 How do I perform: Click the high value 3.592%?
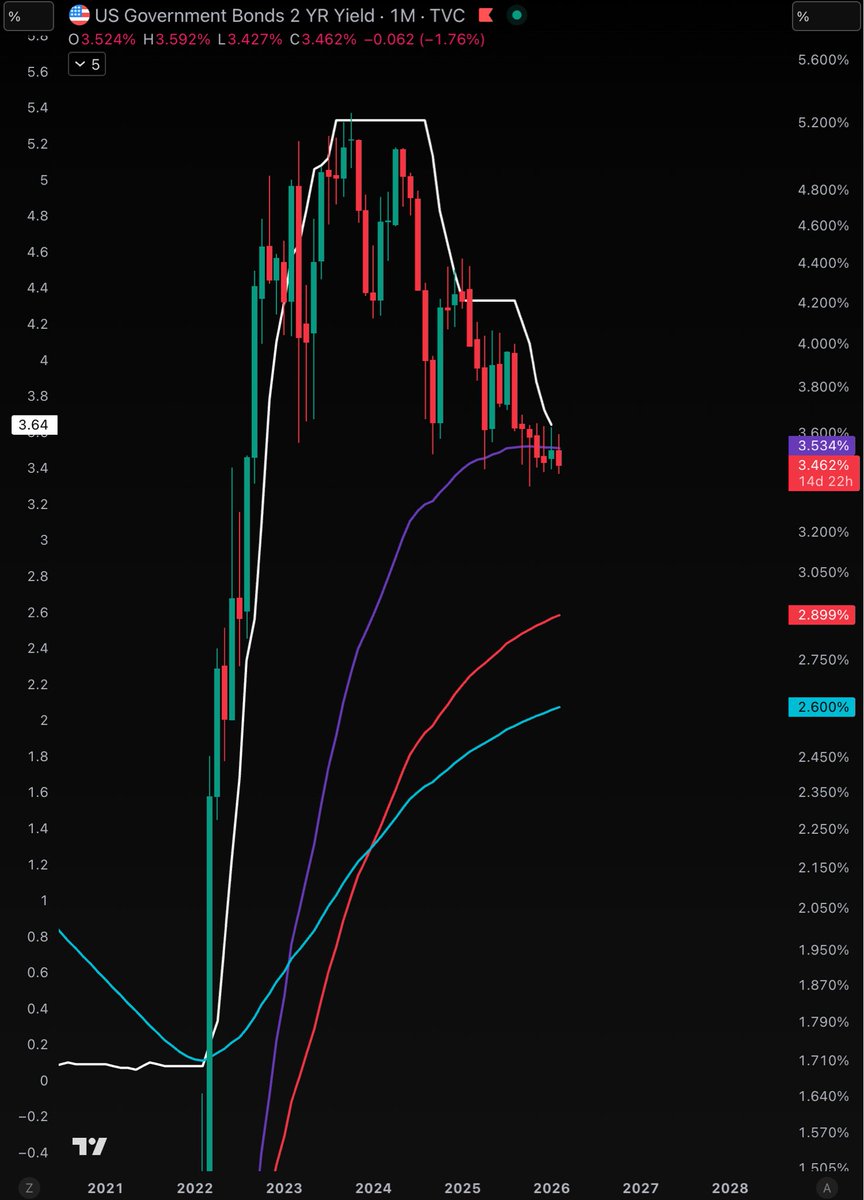181,40
